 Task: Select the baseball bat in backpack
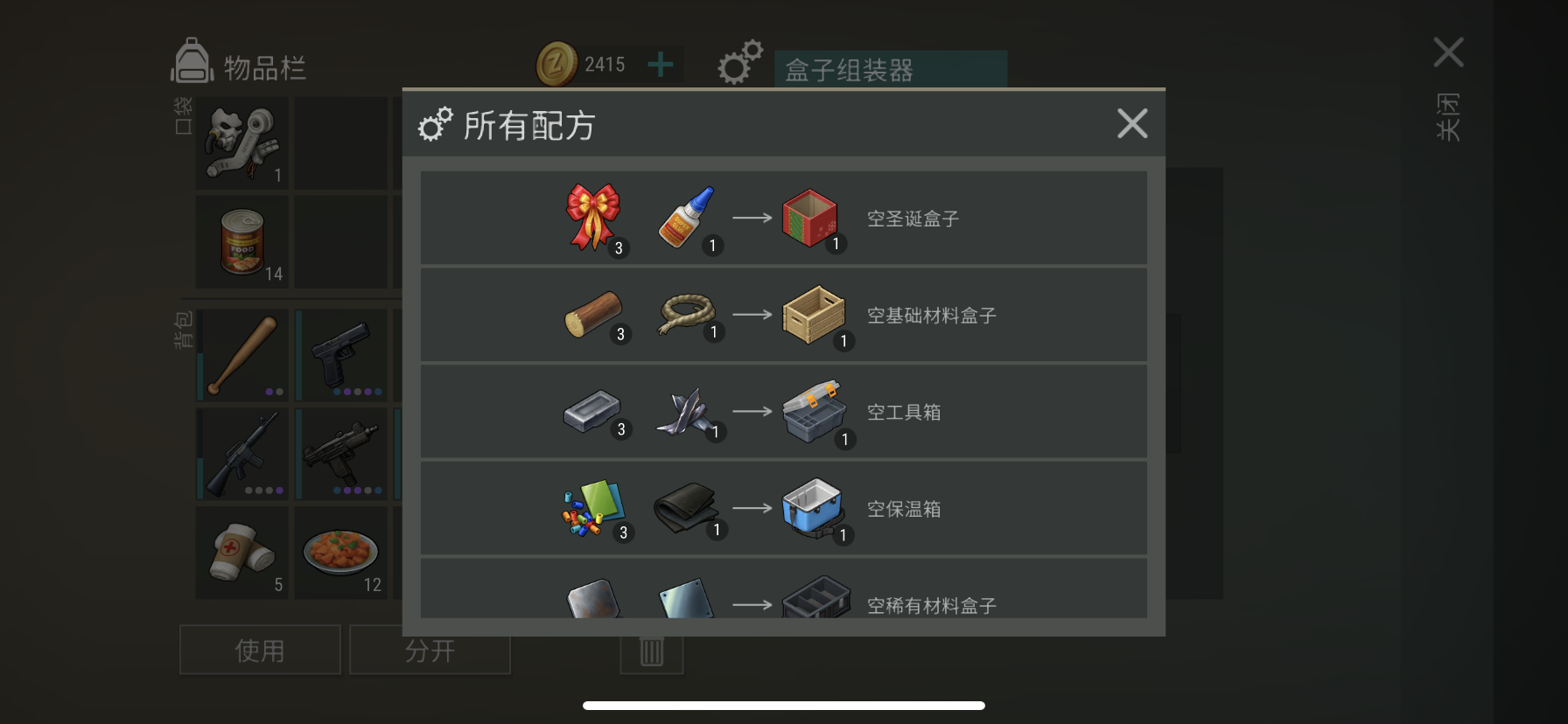point(242,355)
